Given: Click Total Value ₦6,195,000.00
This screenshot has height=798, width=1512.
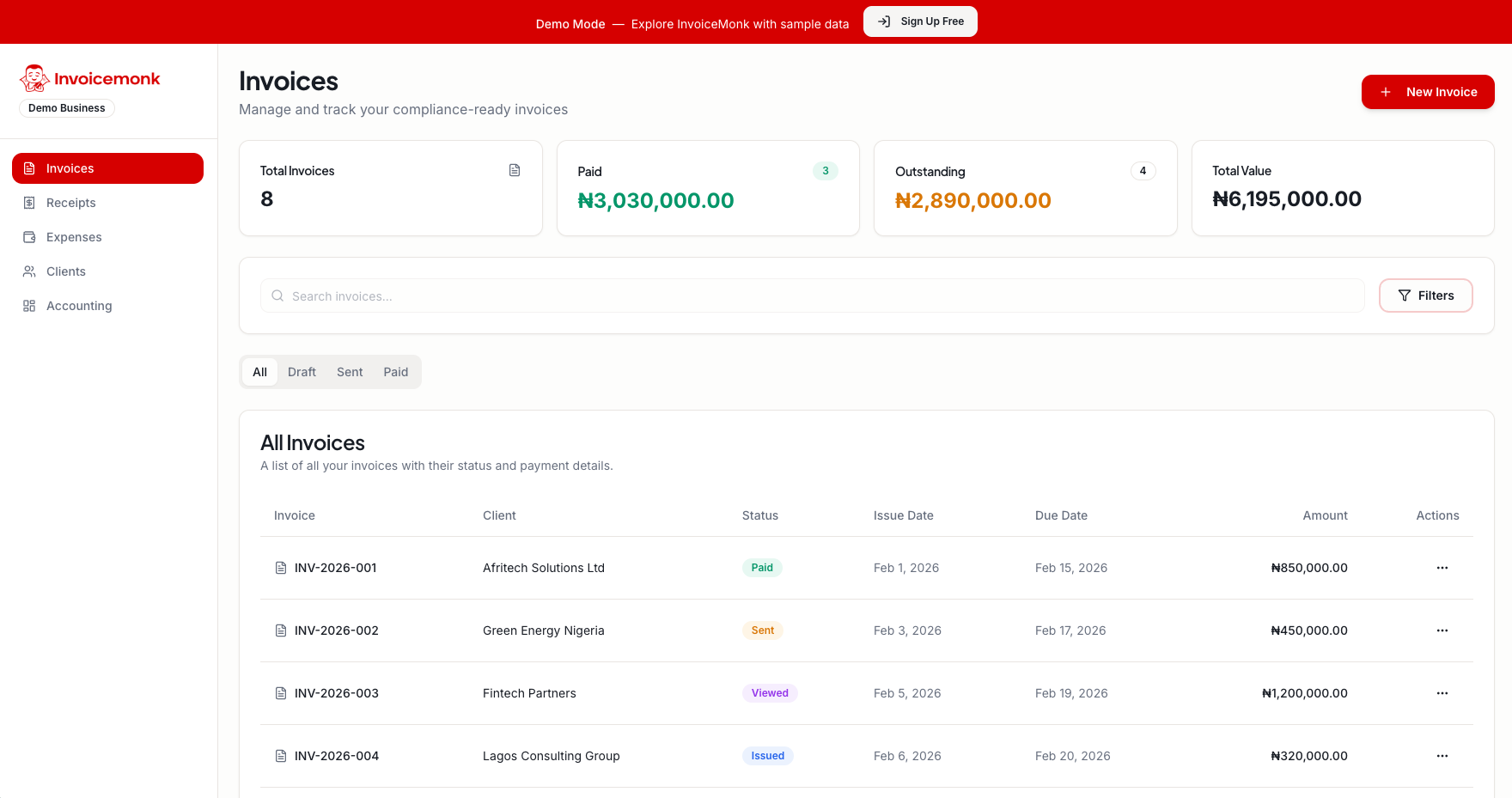Looking at the screenshot, I should (x=1287, y=198).
